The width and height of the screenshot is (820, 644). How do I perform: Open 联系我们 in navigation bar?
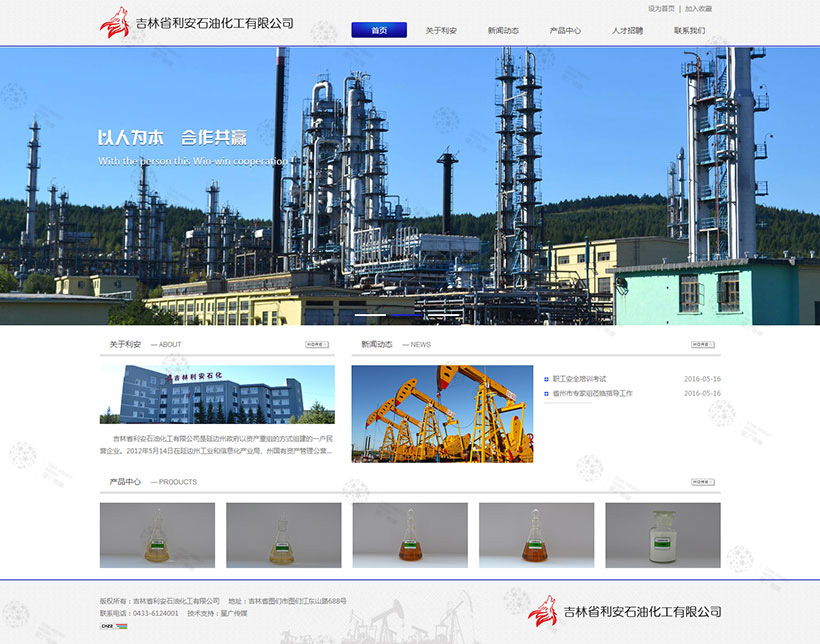[x=689, y=30]
